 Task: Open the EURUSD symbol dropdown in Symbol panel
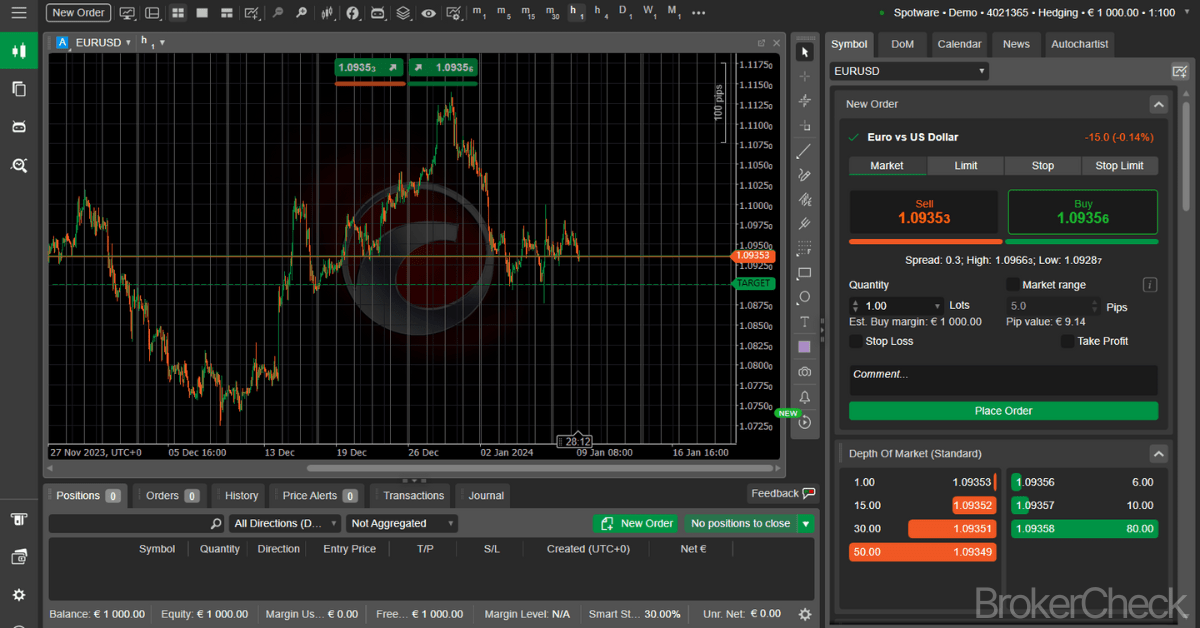click(x=909, y=71)
